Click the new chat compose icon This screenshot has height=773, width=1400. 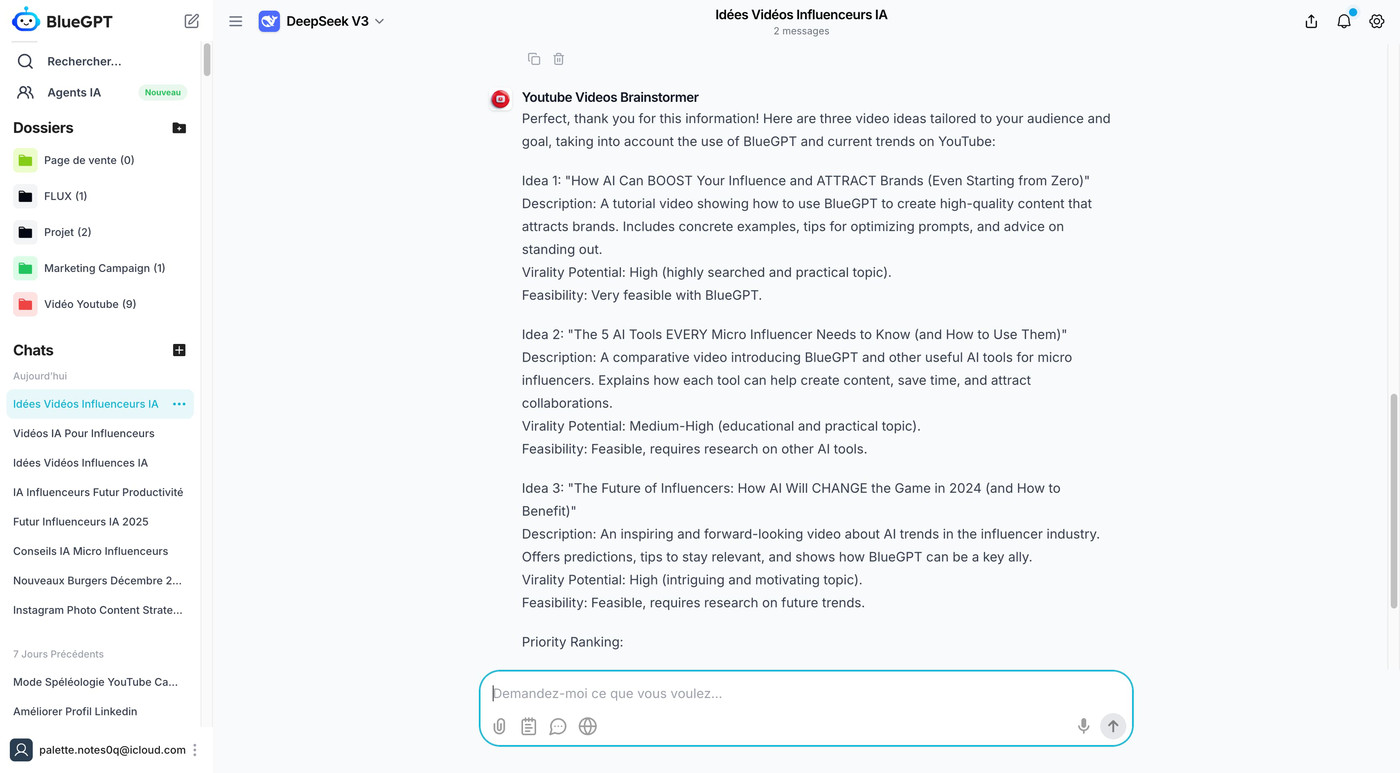pyautogui.click(x=192, y=21)
